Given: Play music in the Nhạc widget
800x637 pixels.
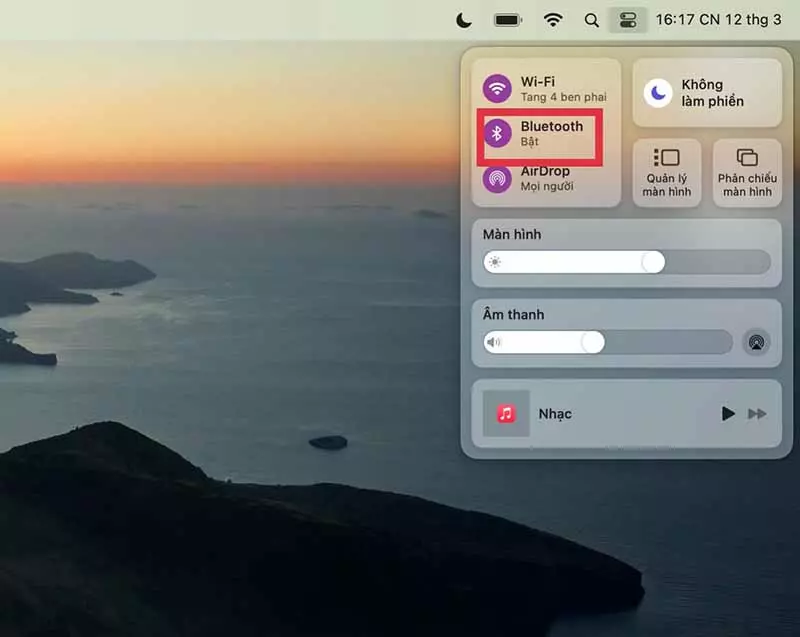Looking at the screenshot, I should click(728, 414).
